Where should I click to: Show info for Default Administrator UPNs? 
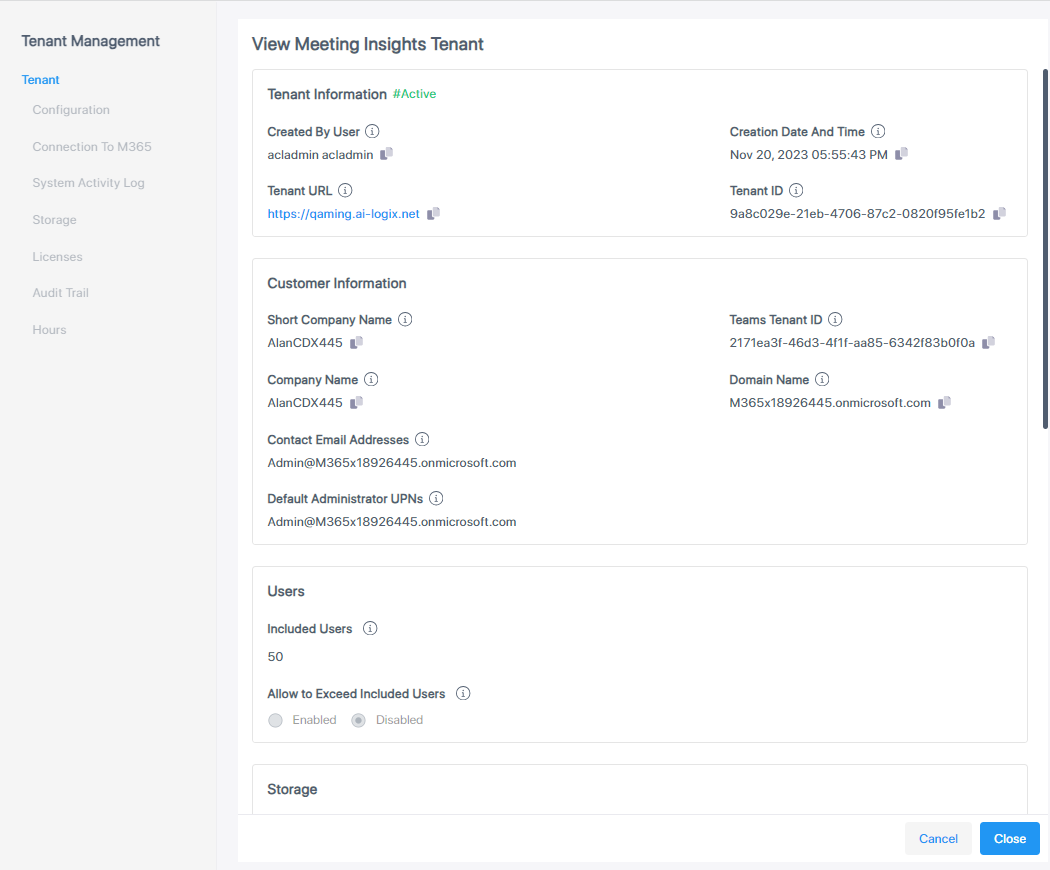pyautogui.click(x=436, y=498)
